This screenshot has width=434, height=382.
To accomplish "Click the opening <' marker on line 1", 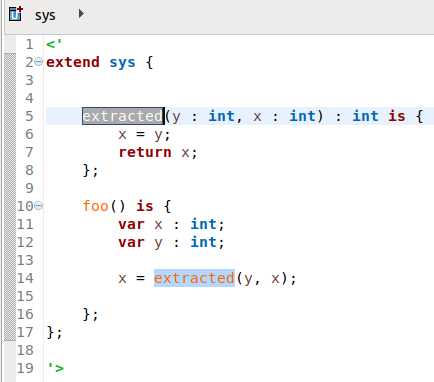I will pyautogui.click(x=54, y=44).
